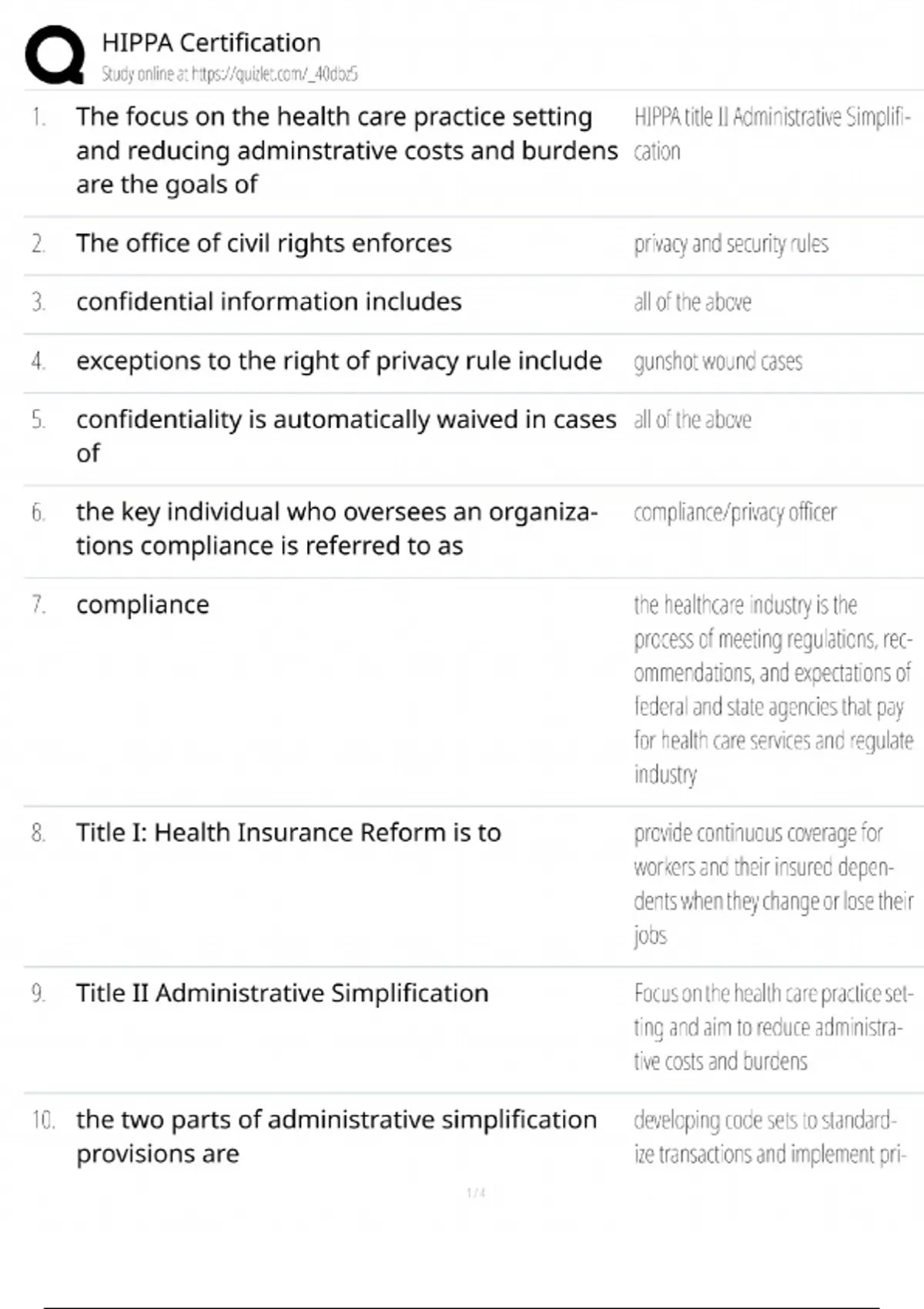Image resolution: width=924 pixels, height=1309 pixels.
Task: Select 'Title I: Health Insurance Reform is to'
Action: point(288,832)
